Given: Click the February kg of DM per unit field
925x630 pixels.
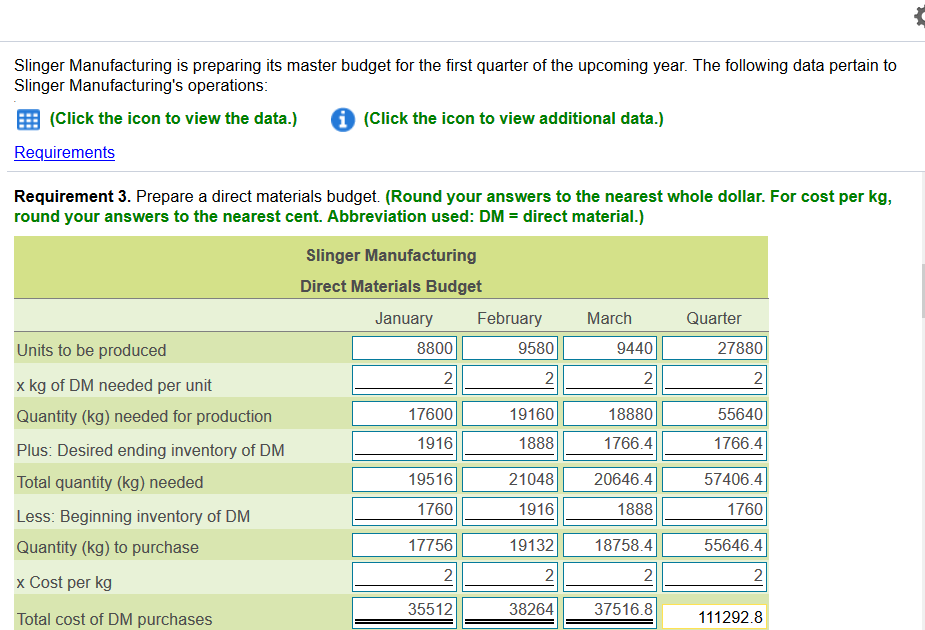Looking at the screenshot, I should click(x=509, y=380).
